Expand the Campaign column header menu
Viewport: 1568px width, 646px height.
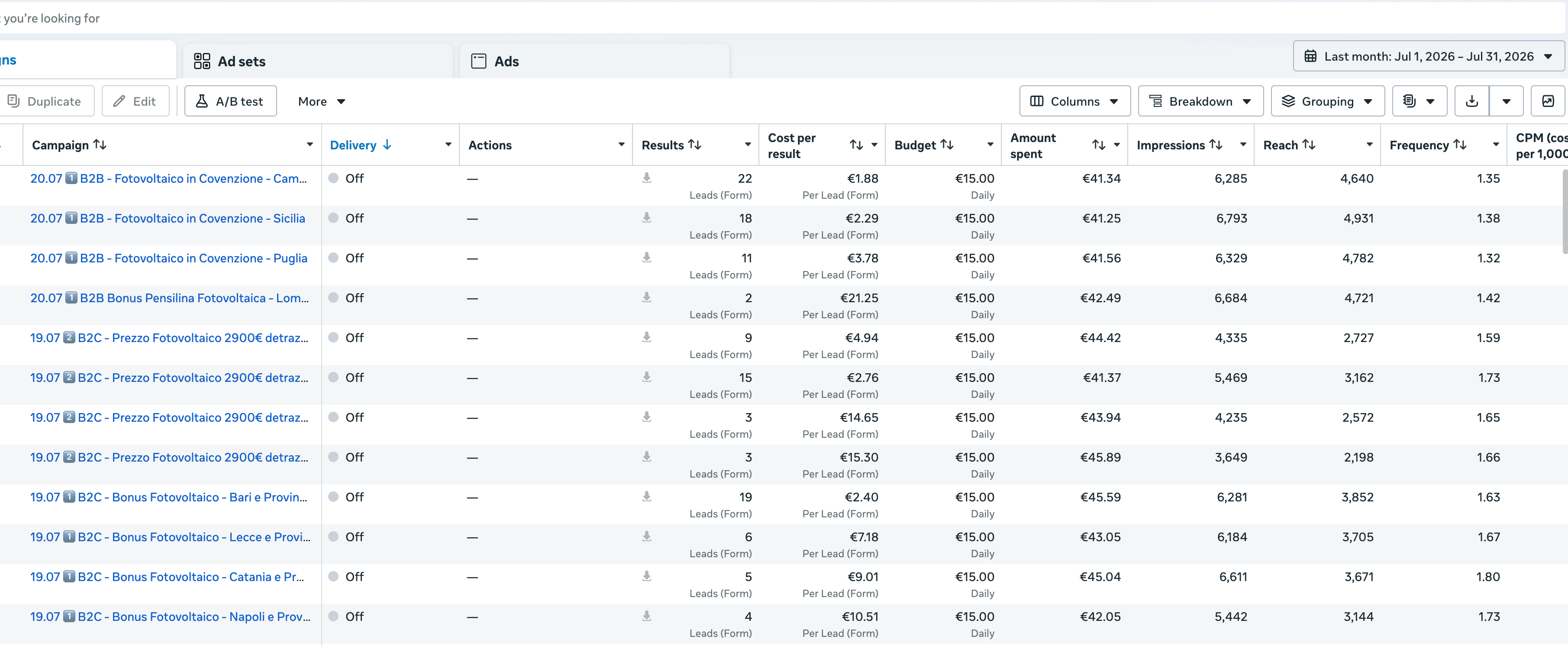click(x=310, y=144)
